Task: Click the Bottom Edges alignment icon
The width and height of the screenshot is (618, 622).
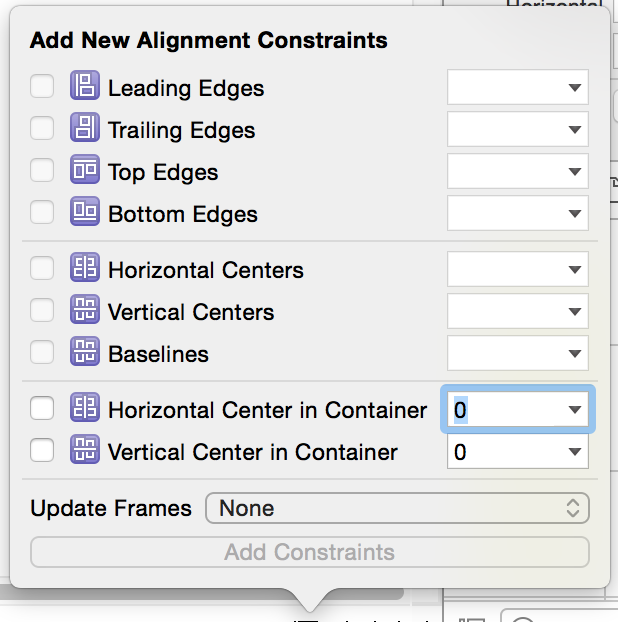Action: [84, 213]
